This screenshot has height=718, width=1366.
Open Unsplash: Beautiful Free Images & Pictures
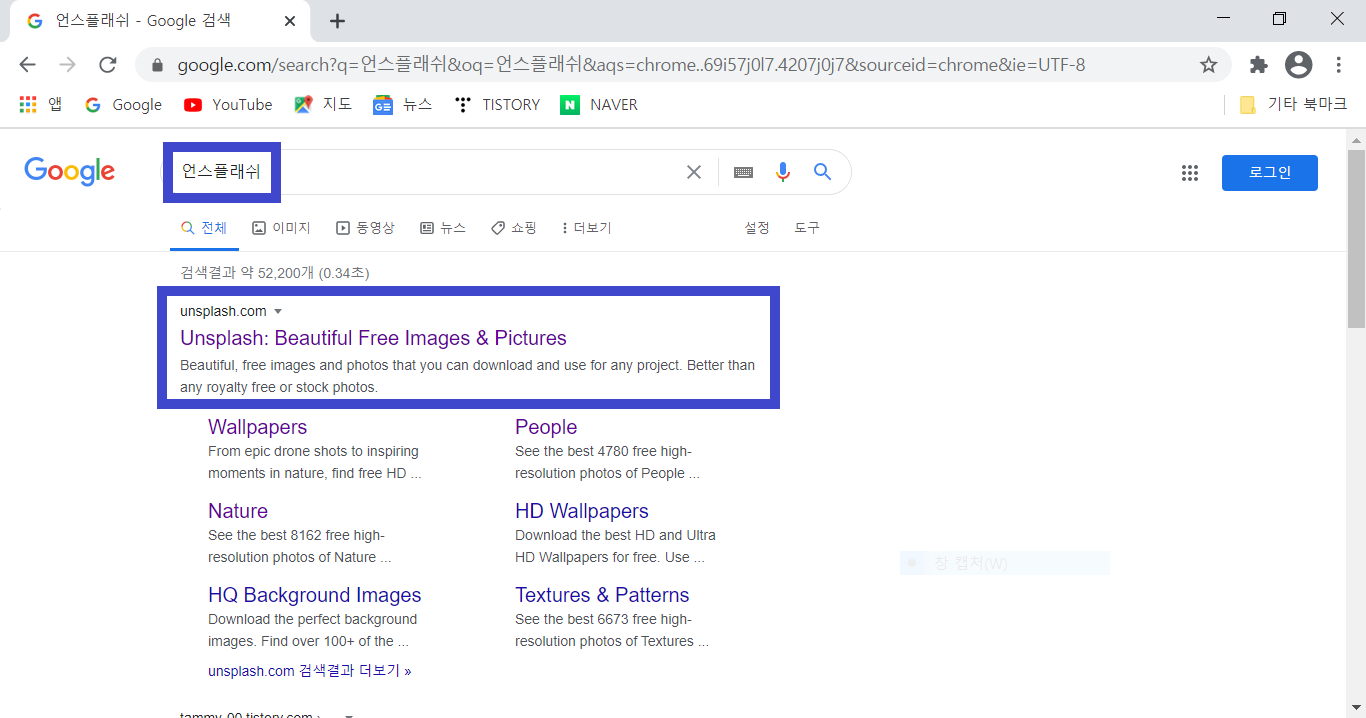(x=373, y=338)
